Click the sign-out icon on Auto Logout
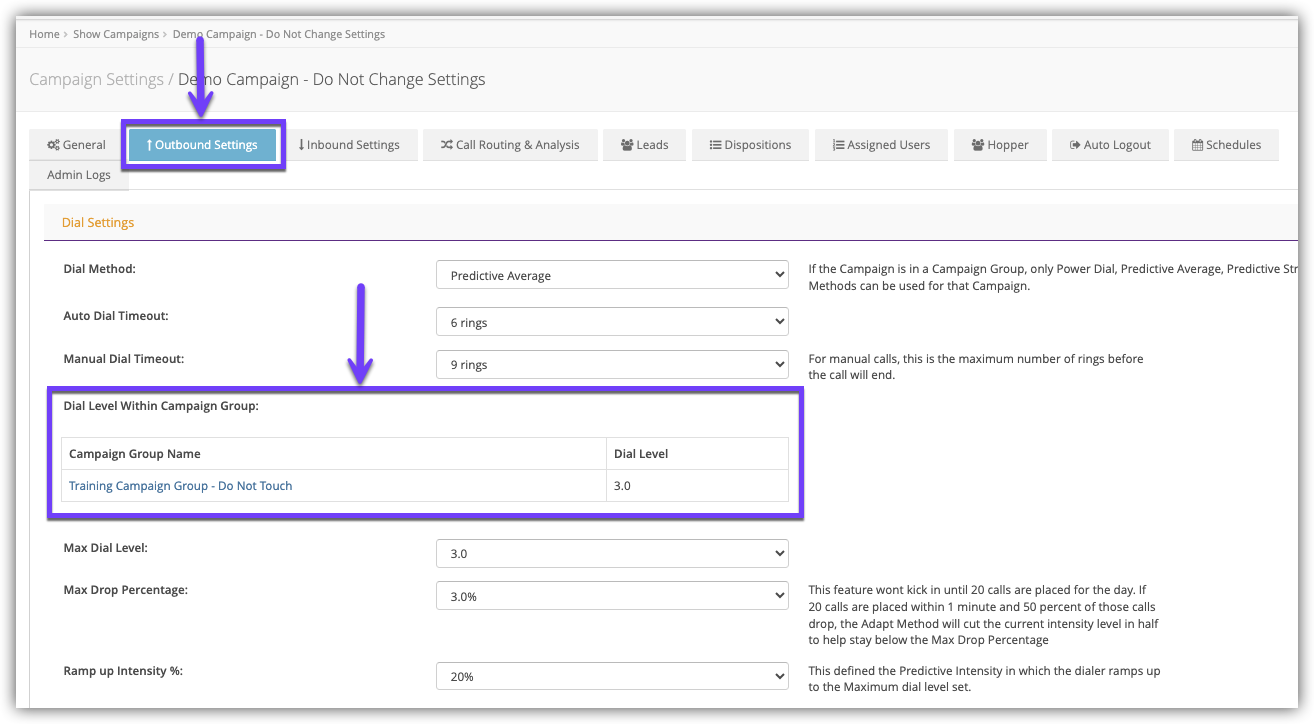1314x724 pixels. coord(1074,145)
